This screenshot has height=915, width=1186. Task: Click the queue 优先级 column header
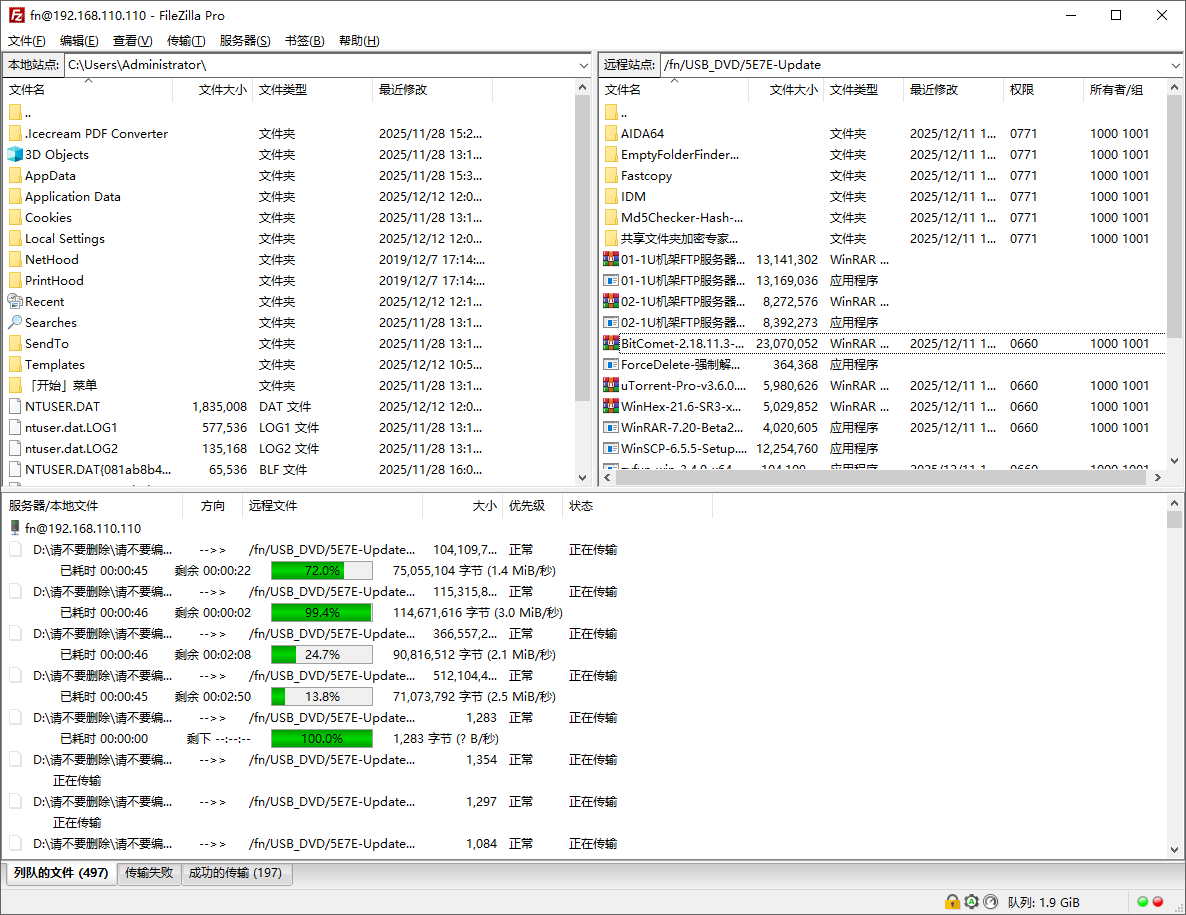(532, 505)
